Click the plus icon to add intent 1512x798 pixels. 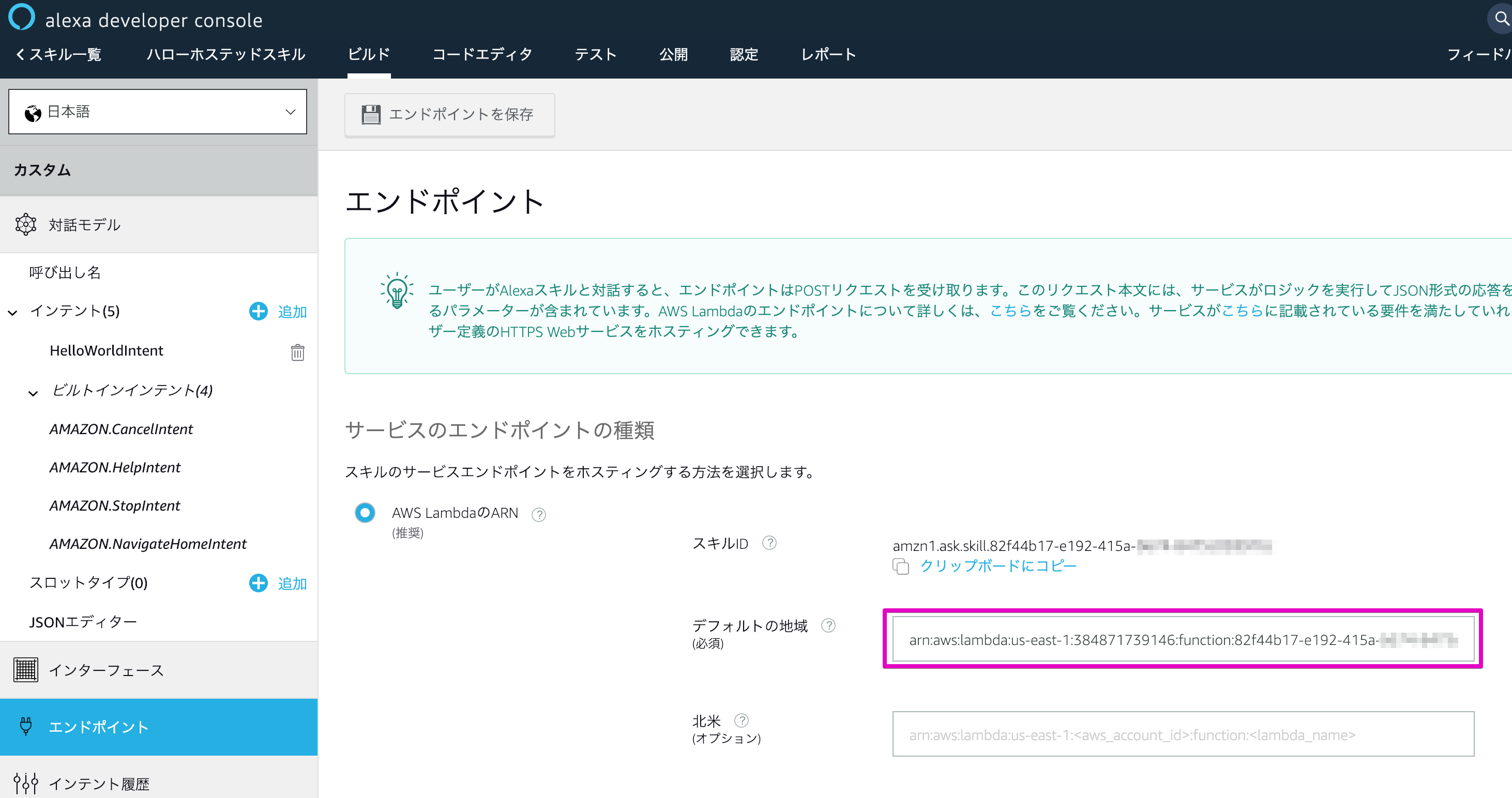point(258,311)
